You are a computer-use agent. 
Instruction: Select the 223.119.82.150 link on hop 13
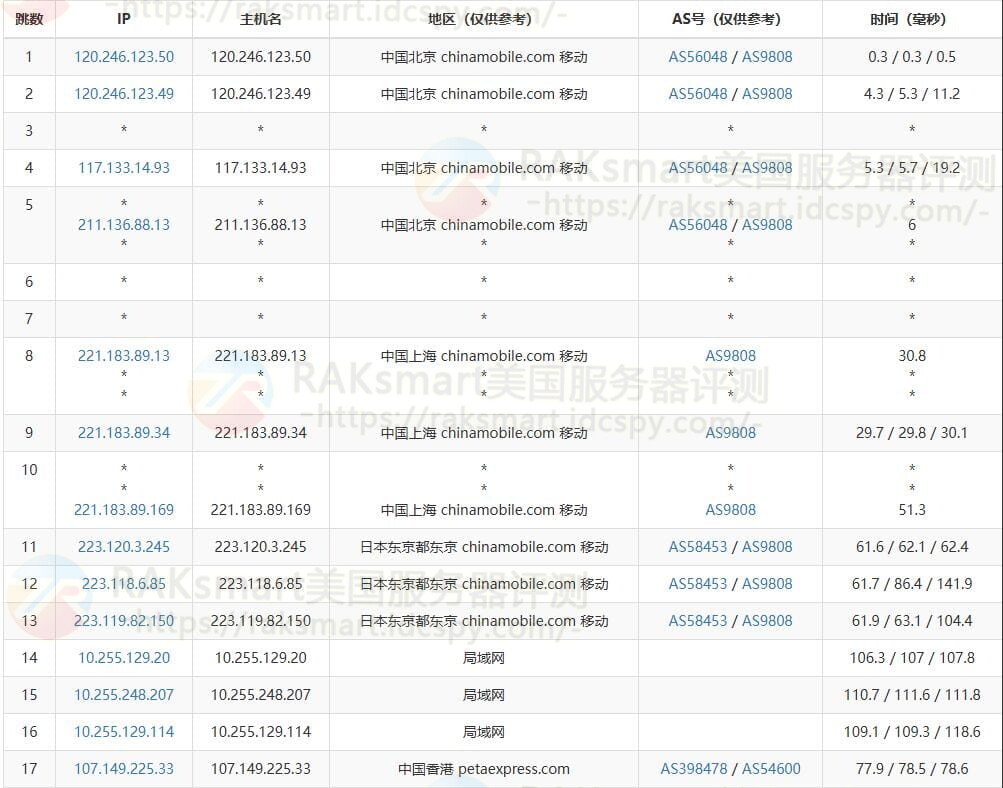[124, 621]
